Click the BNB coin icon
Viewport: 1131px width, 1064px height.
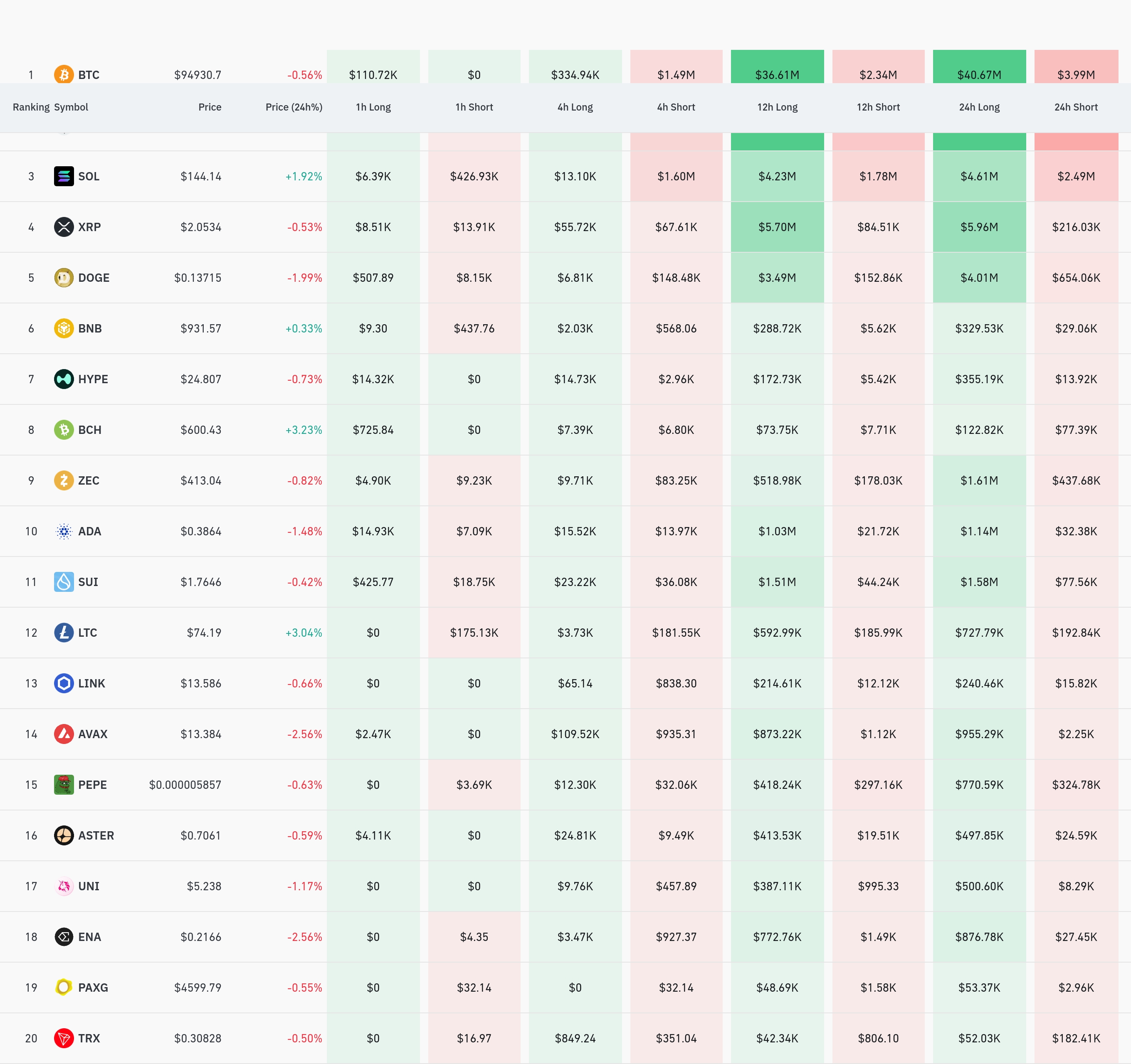tap(64, 328)
